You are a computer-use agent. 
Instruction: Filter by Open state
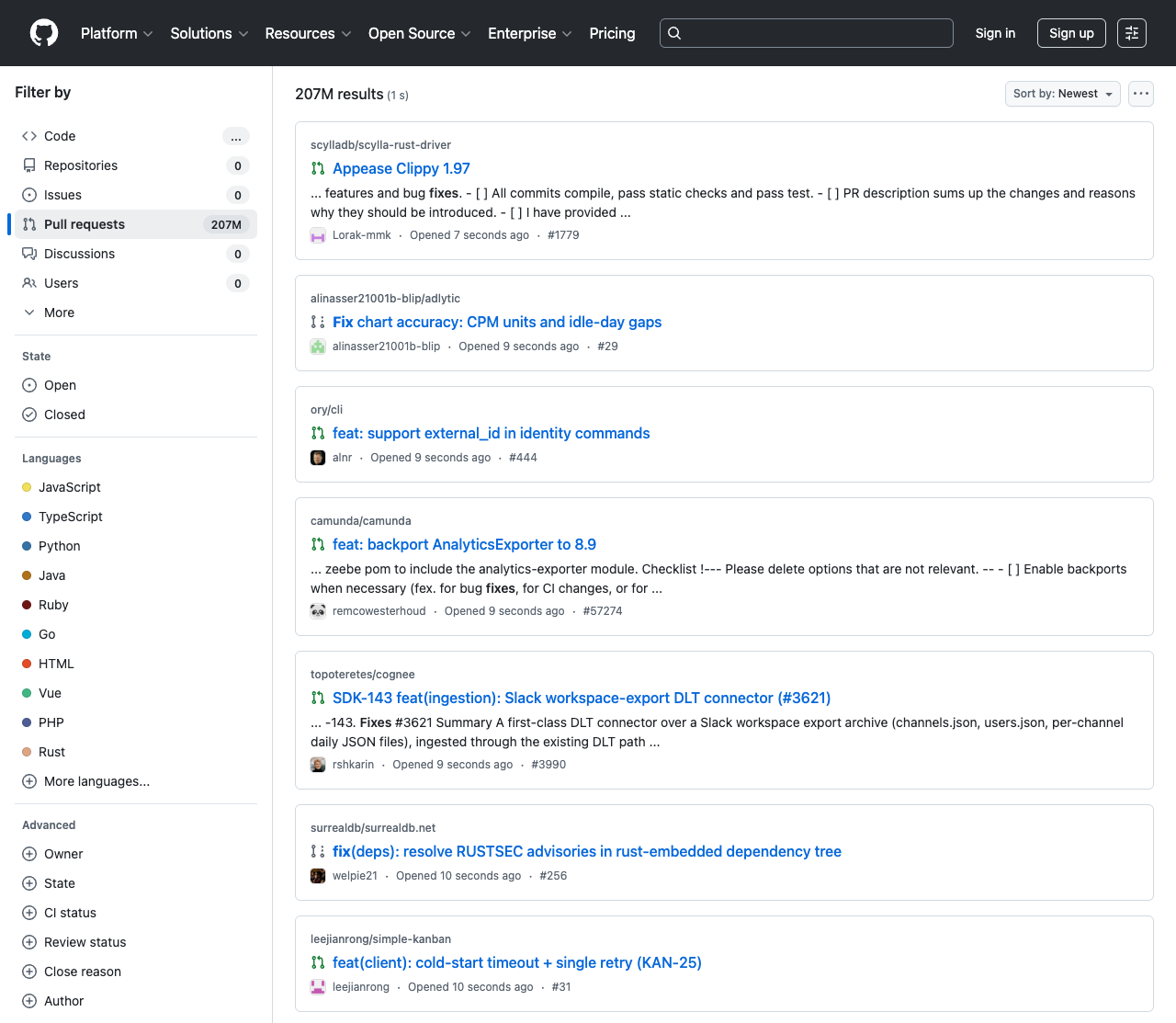click(x=136, y=385)
